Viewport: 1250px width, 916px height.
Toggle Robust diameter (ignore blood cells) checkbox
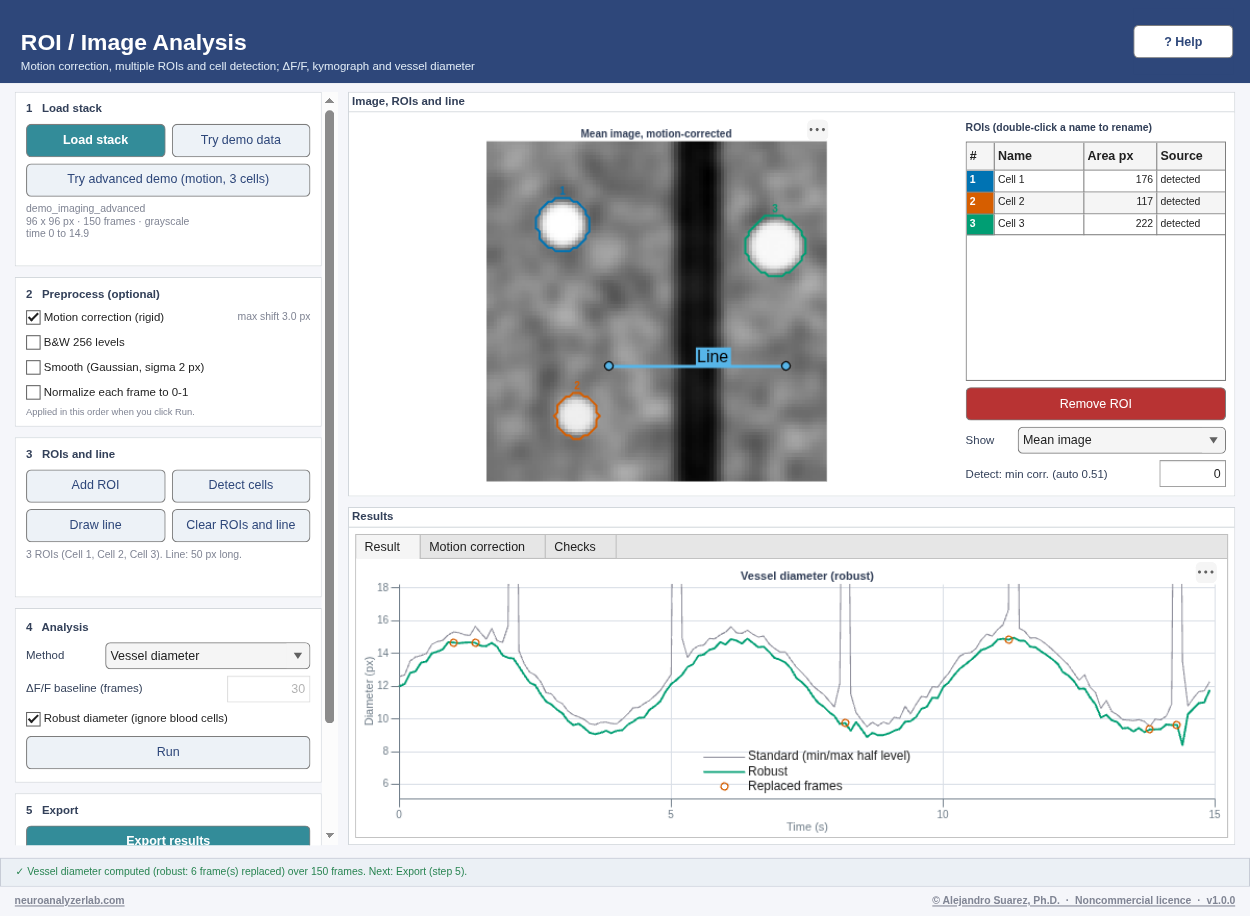point(33,718)
